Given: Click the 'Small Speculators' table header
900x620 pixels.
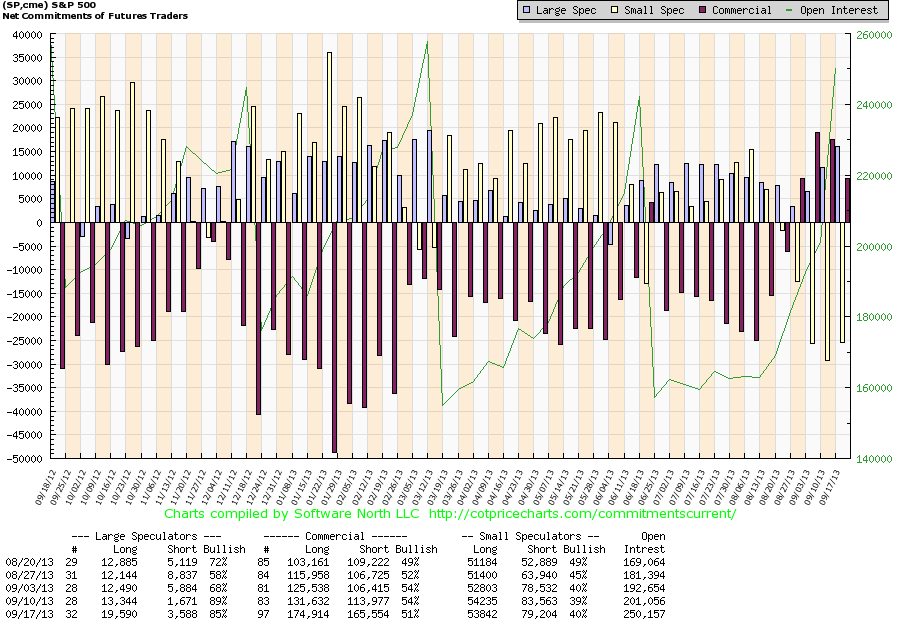Looking at the screenshot, I should (x=530, y=536).
